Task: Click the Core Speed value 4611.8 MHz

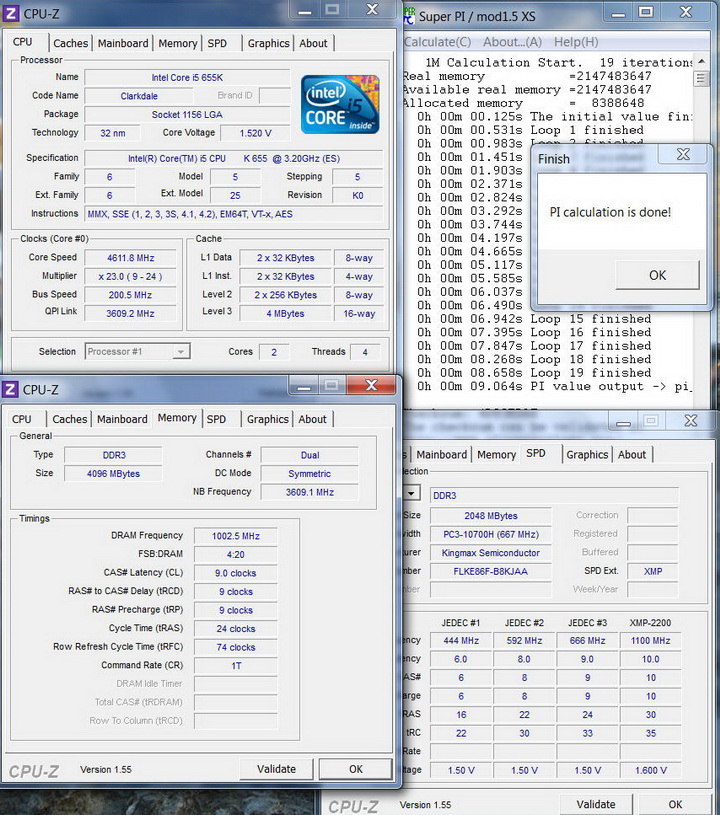Action: [x=130, y=258]
